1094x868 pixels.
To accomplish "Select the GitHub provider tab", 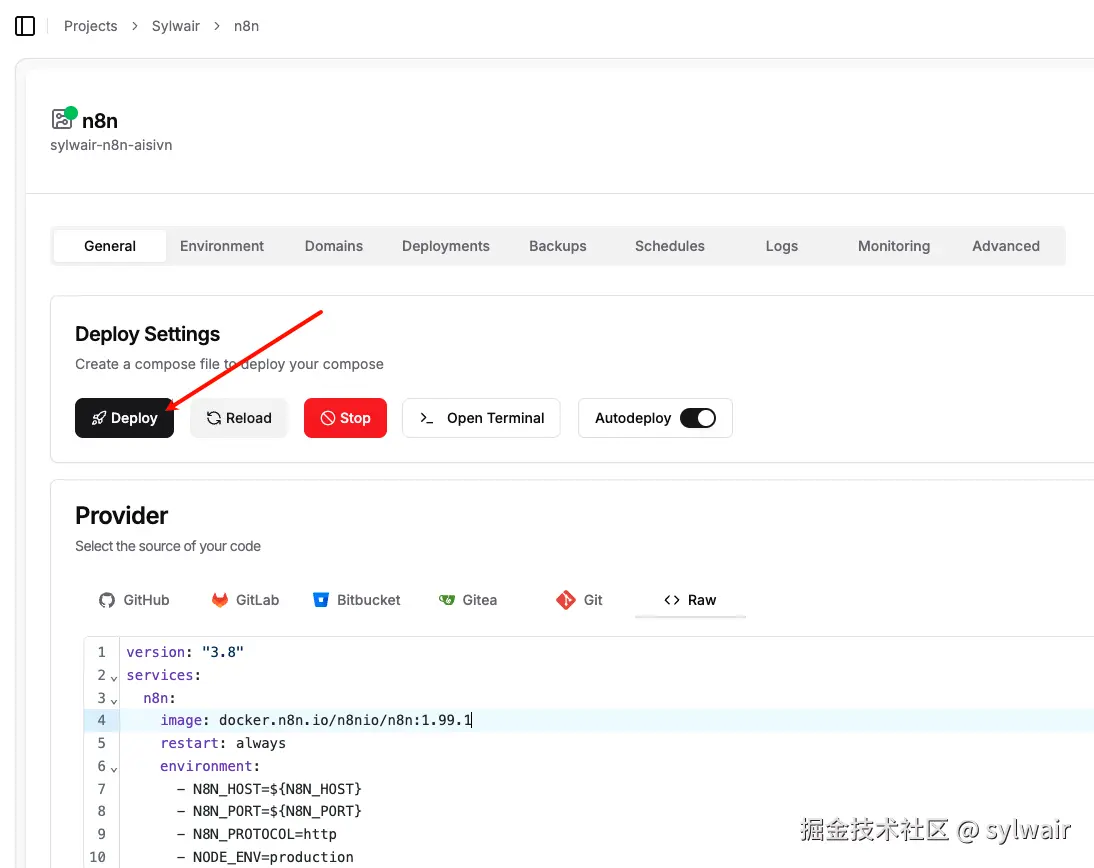I will (134, 600).
